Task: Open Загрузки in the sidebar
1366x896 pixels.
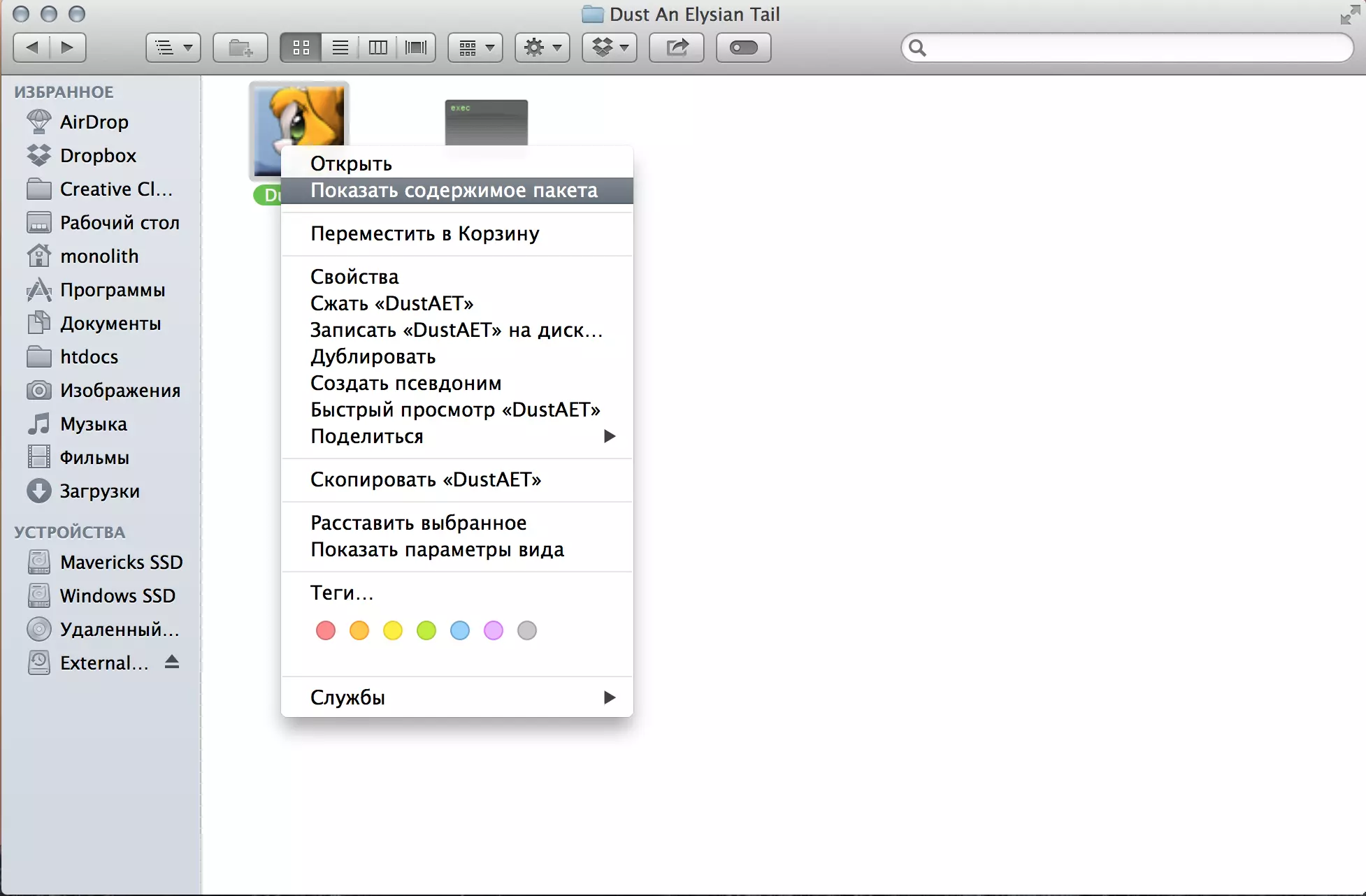Action: (x=99, y=491)
